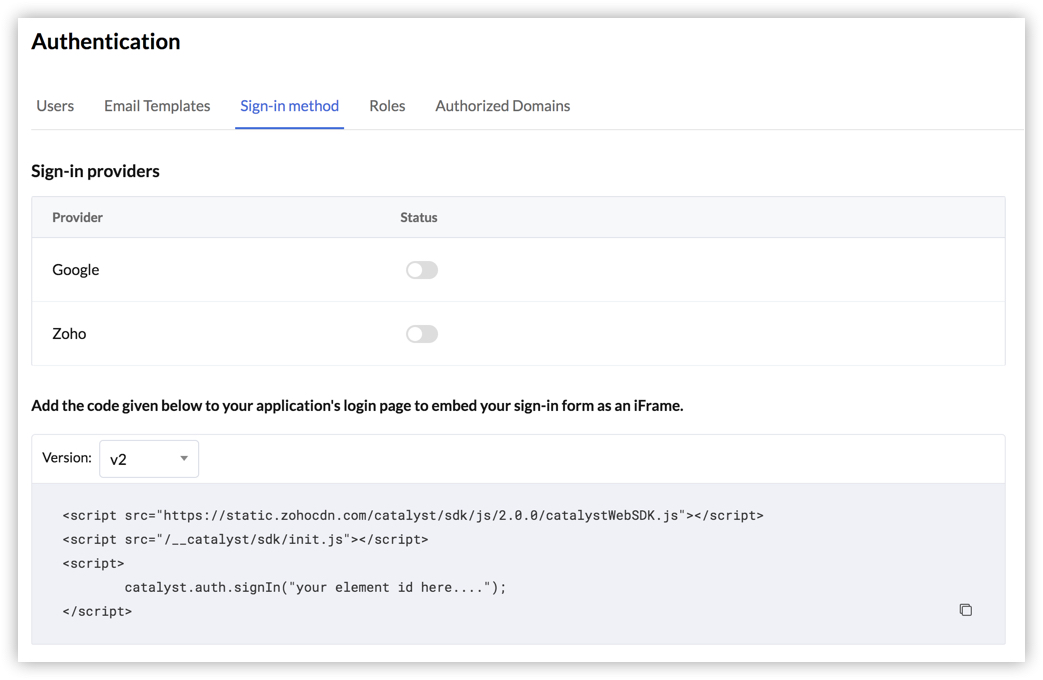Enable the Google sign-in provider

click(x=422, y=270)
